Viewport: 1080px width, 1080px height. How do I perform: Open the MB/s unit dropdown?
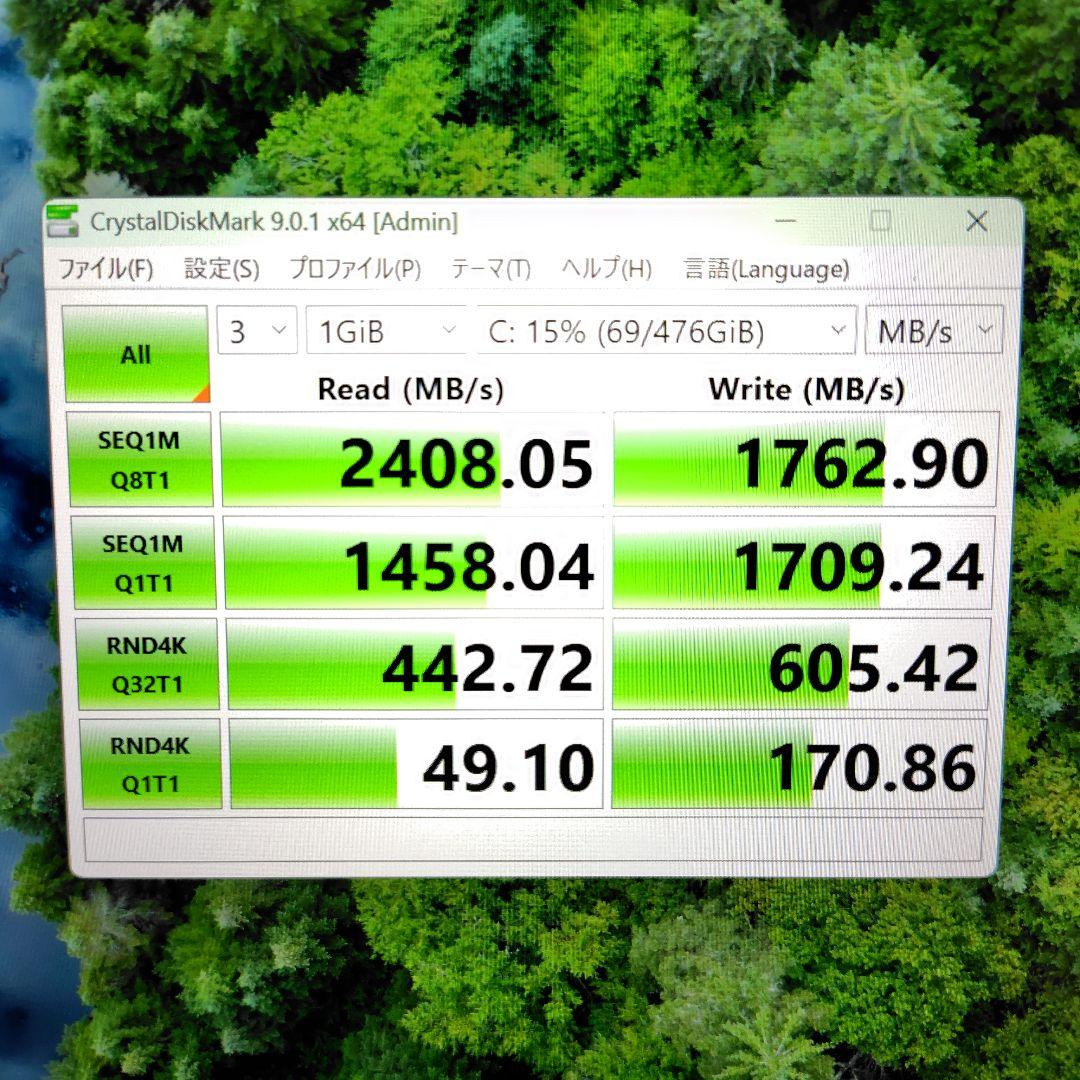(x=932, y=330)
